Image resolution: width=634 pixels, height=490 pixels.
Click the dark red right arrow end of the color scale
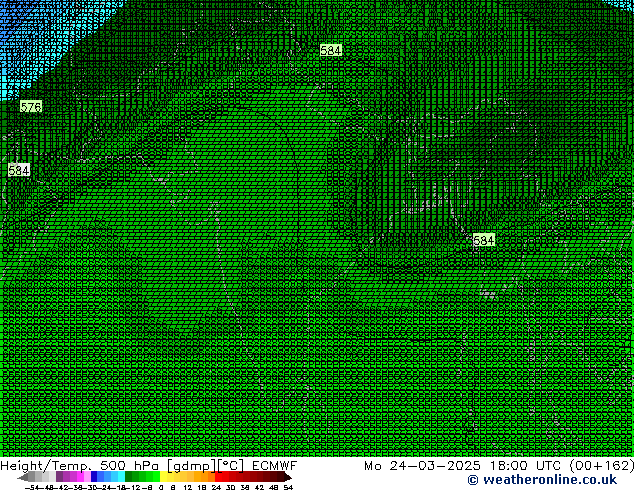click(x=287, y=477)
